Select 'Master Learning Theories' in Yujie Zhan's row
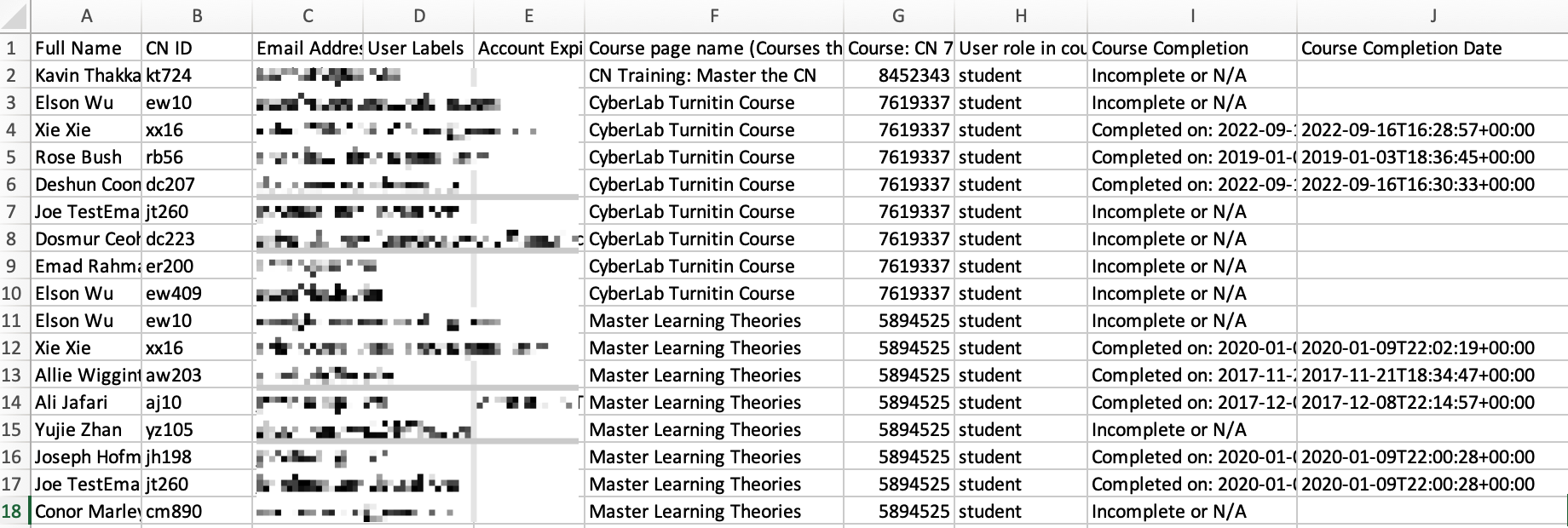Viewport: 1568px width, 528px height. [714, 429]
